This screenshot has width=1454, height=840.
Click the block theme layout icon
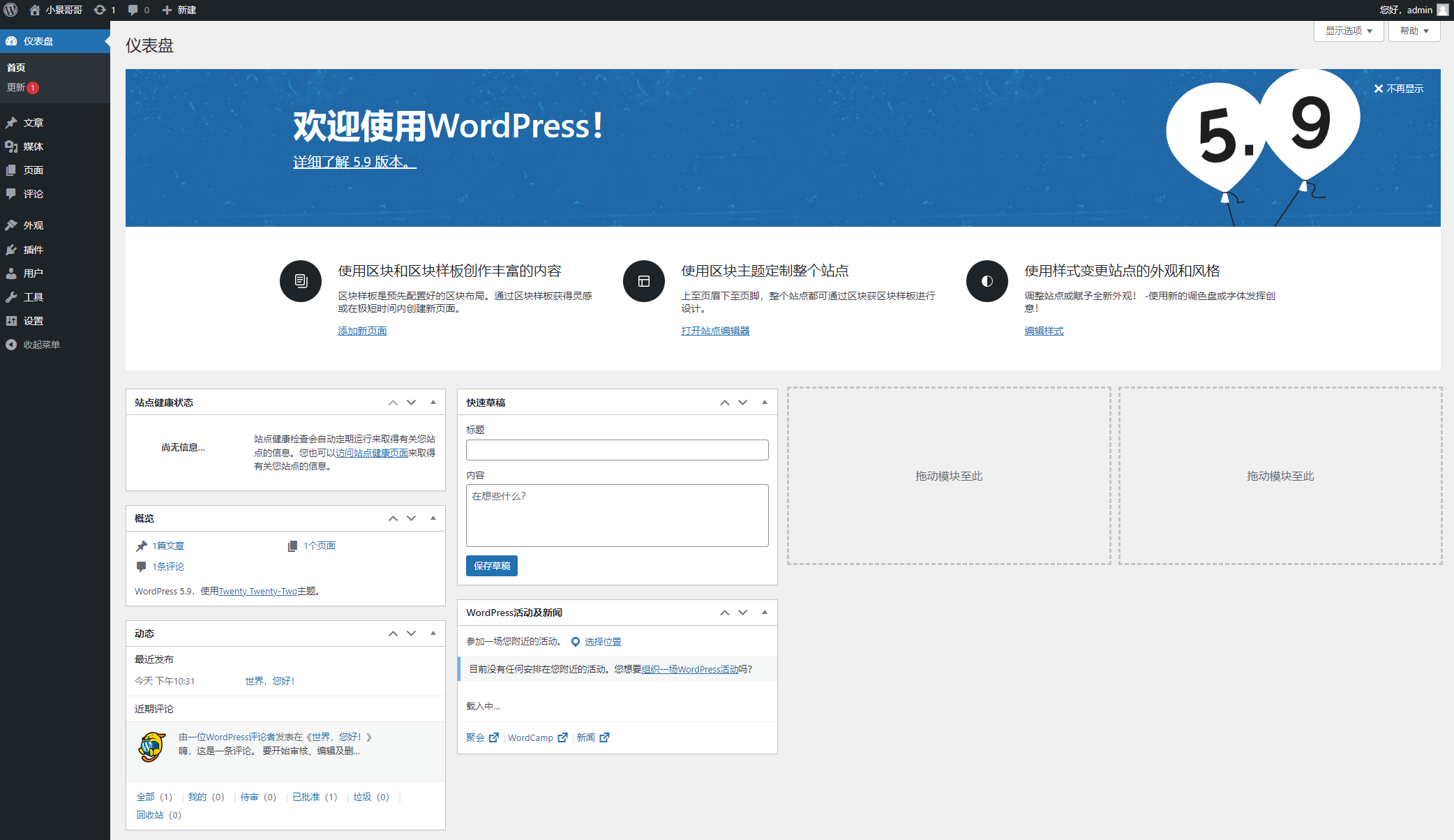(644, 281)
